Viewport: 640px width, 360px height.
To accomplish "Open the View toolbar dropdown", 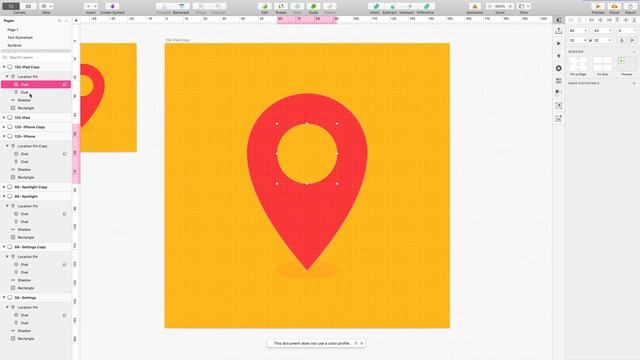I will click(x=524, y=7).
